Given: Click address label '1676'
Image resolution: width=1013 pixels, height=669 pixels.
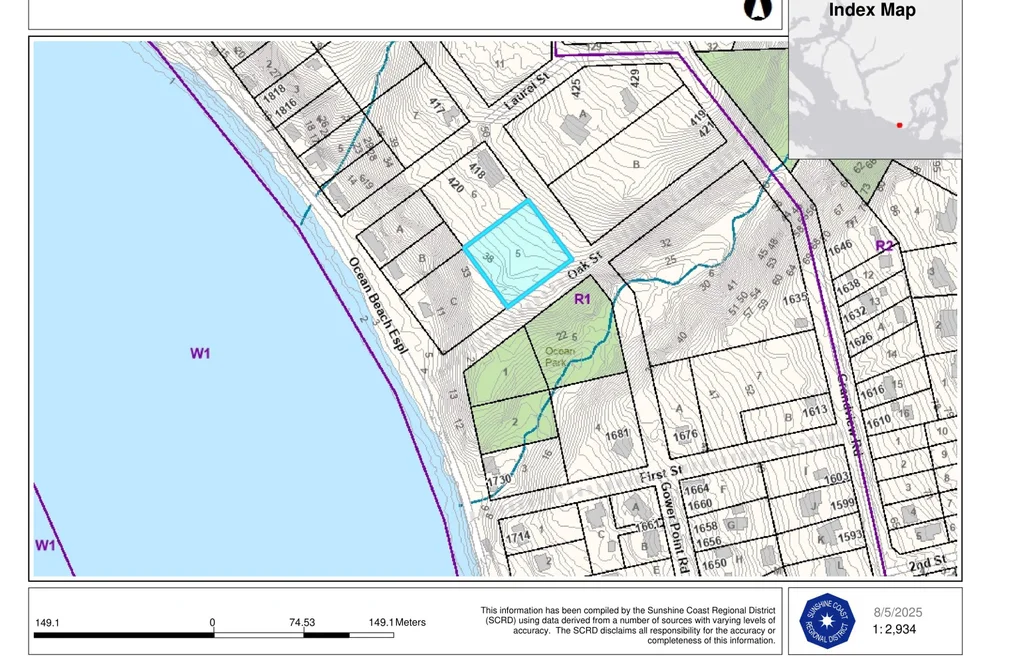Looking at the screenshot, I should [x=685, y=435].
